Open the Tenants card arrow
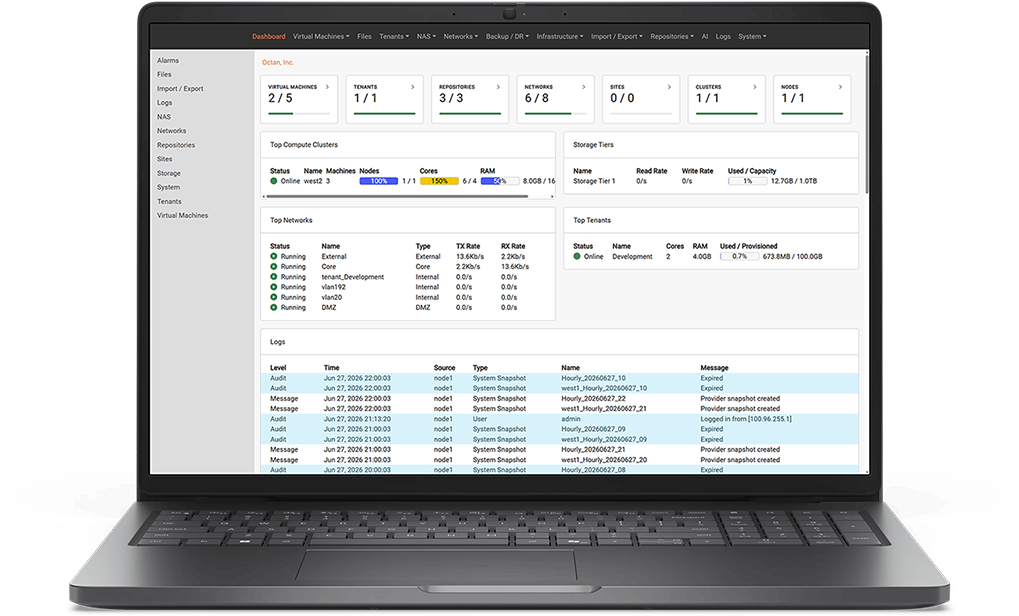This screenshot has width=1019, height=616. coord(413,86)
